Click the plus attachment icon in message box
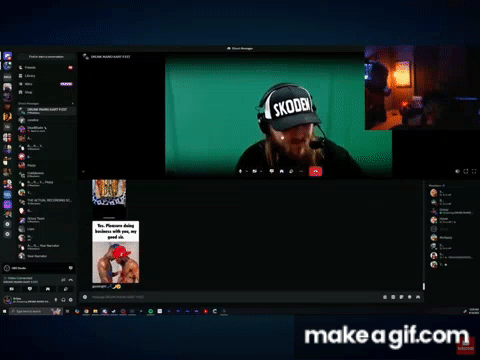This screenshot has width=480, height=360. coord(85,297)
